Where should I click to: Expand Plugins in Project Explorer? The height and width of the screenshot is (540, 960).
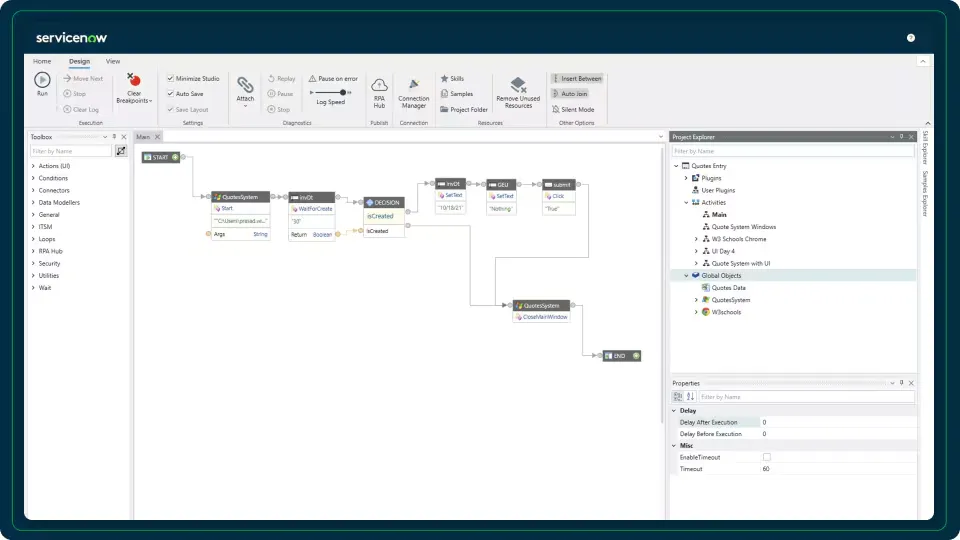pos(686,178)
